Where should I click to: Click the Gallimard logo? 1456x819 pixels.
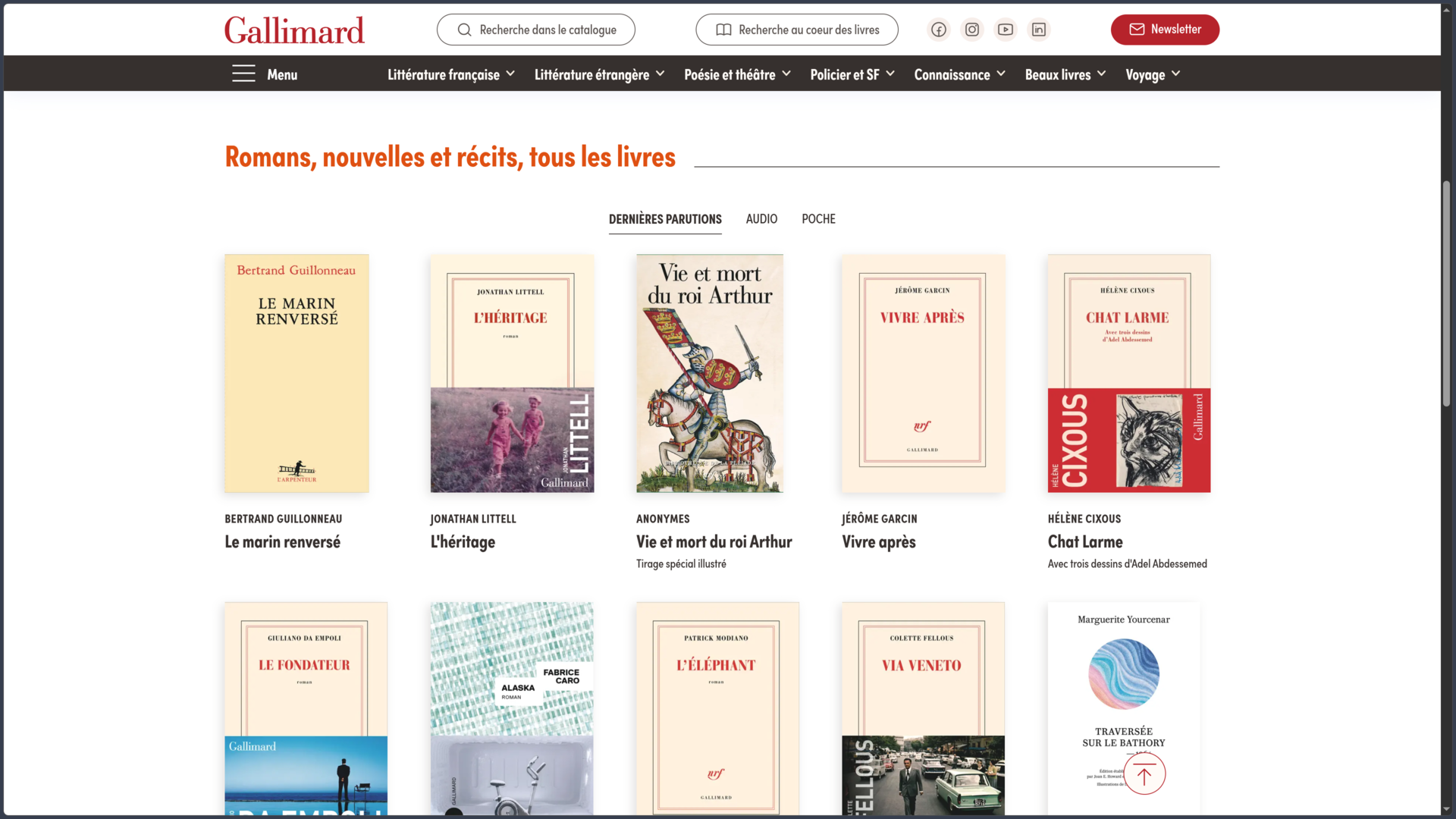point(294,30)
